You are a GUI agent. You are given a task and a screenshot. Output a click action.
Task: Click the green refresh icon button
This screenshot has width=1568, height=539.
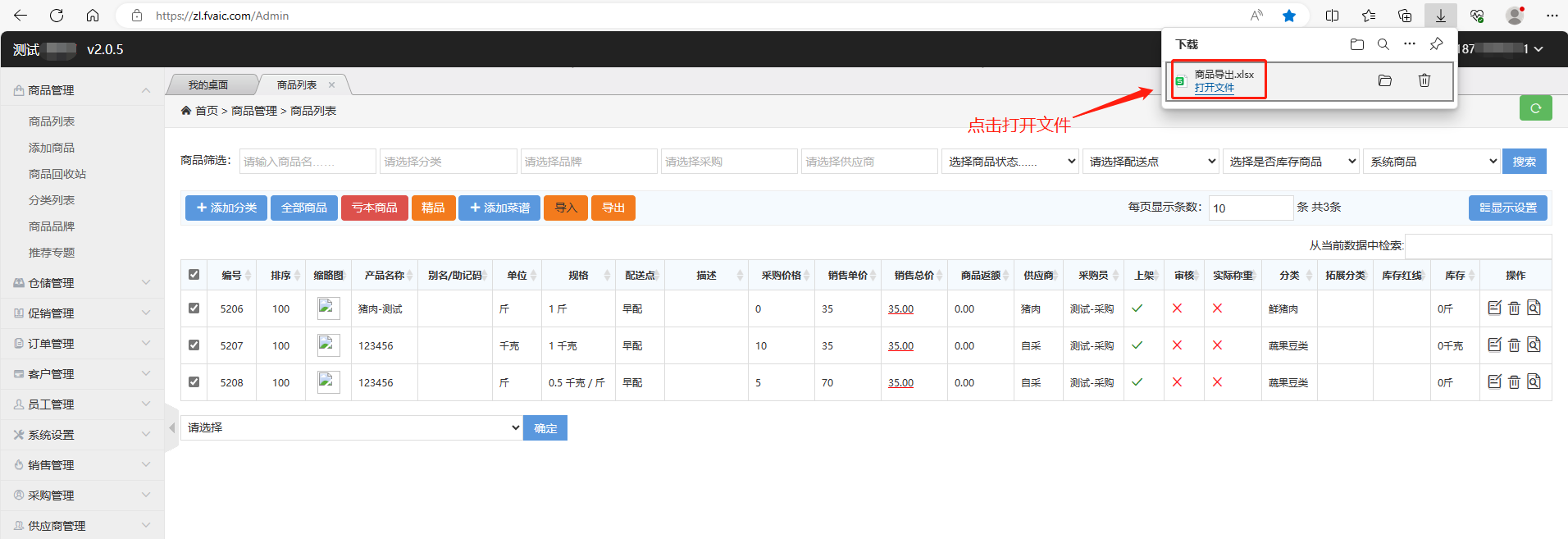pos(1535,107)
